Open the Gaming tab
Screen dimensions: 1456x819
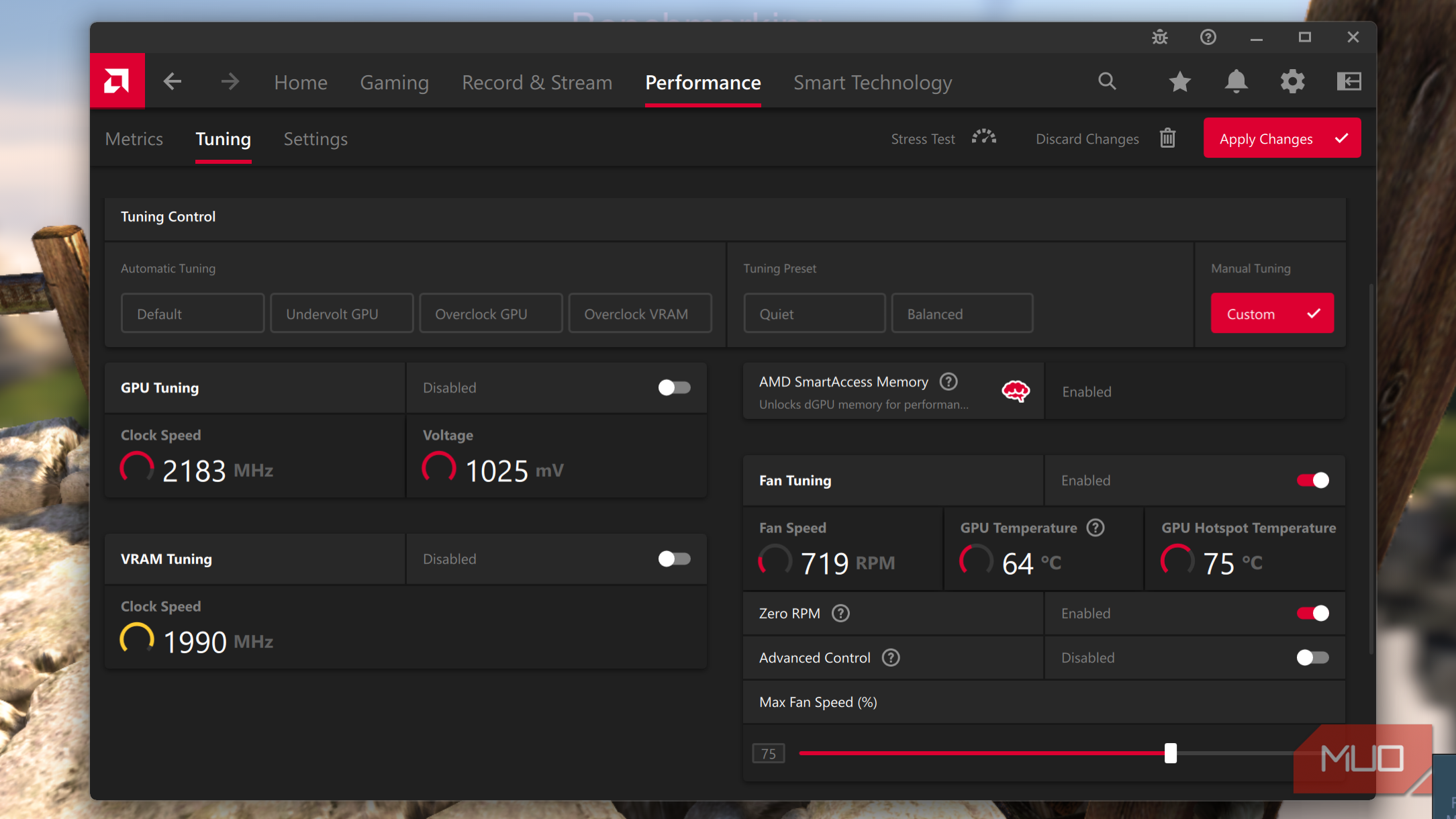click(x=394, y=82)
